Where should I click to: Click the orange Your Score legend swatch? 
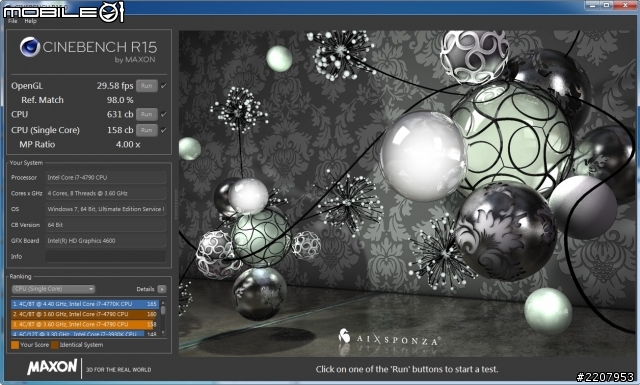pos(15,345)
